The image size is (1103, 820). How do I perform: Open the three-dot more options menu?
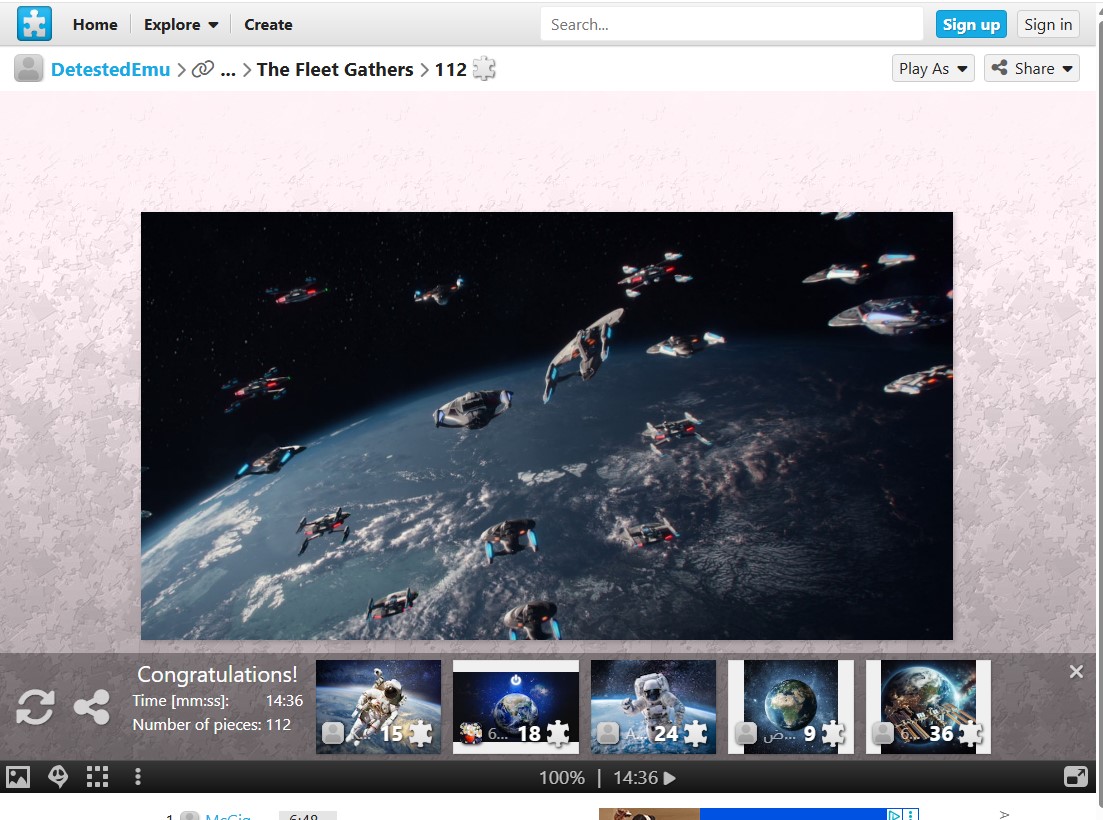pos(138,777)
